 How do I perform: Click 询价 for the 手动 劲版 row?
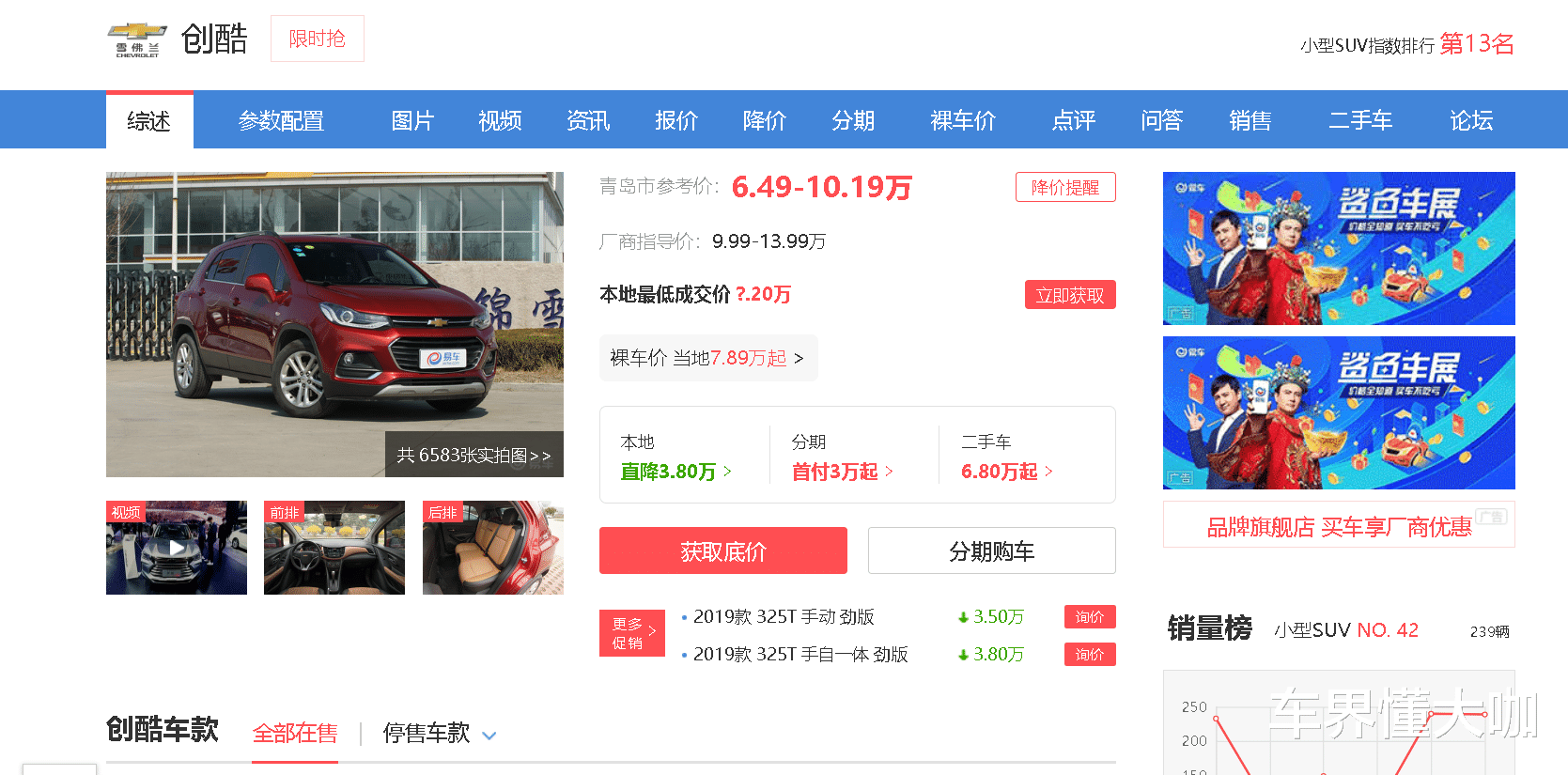coord(1090,616)
